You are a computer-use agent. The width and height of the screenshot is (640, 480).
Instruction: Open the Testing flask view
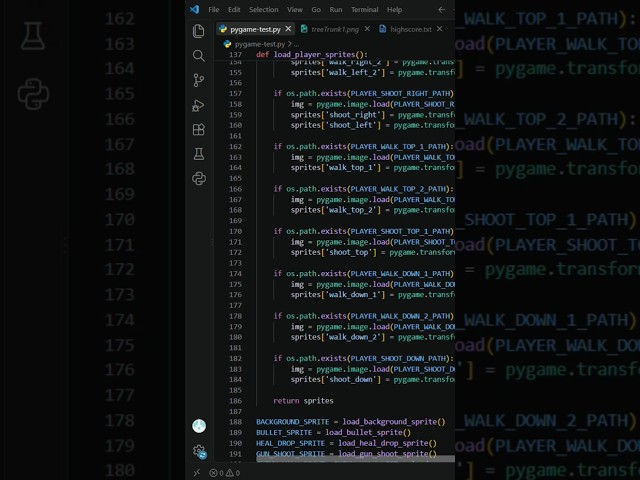(198, 154)
